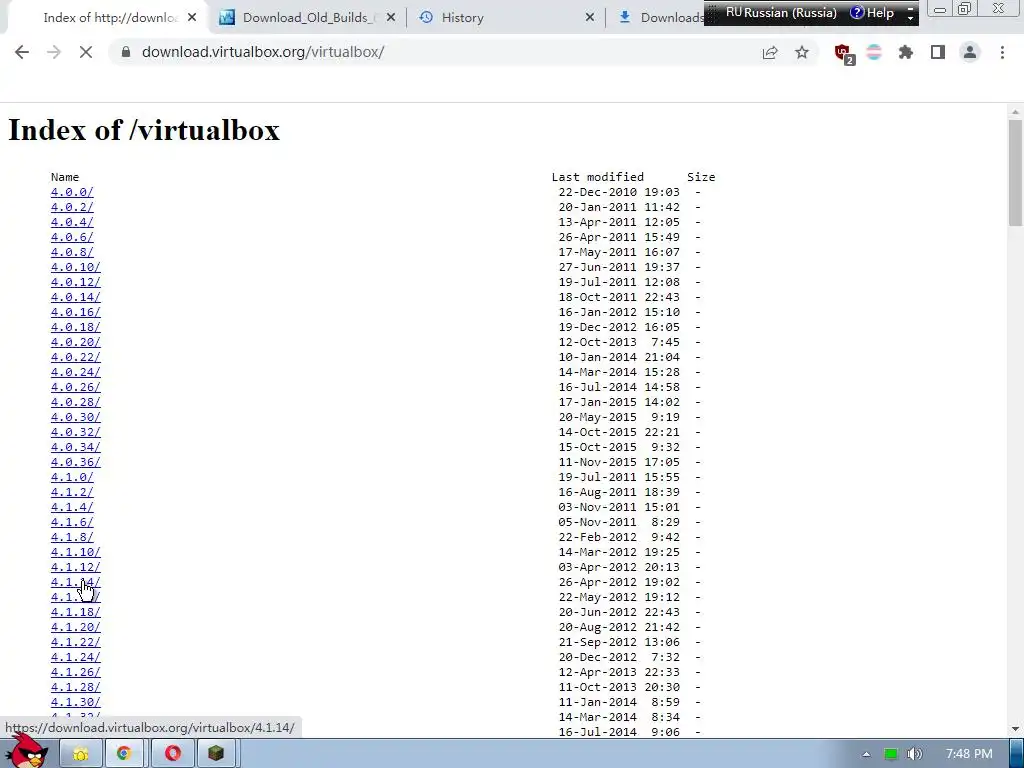Screen dimensions: 1024x768
Task: Switch to the History tab
Action: [x=506, y=18]
